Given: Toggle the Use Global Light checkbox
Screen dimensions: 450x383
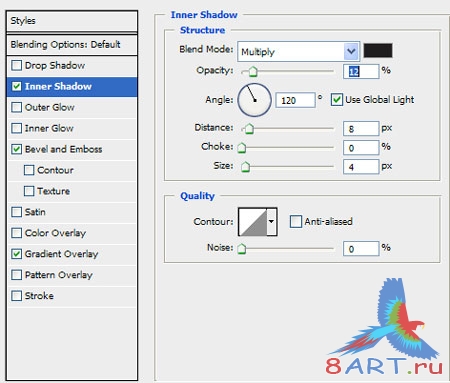Looking at the screenshot, I should pos(337,100).
